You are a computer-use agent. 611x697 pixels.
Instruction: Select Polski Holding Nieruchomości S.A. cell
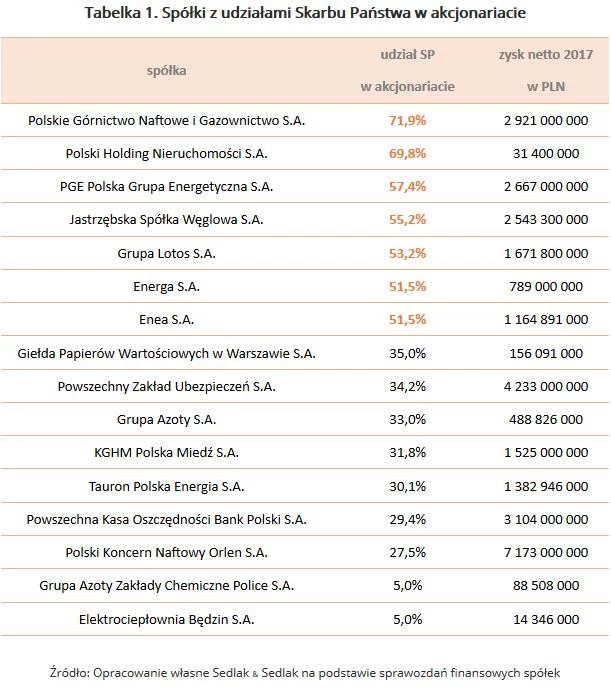[x=166, y=154]
